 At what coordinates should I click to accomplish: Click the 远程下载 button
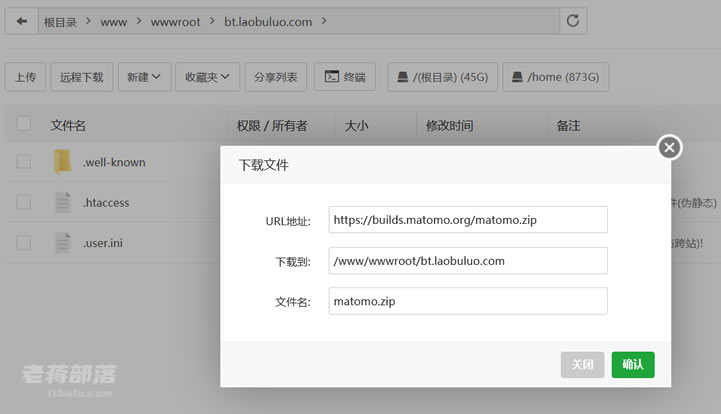pyautogui.click(x=81, y=77)
